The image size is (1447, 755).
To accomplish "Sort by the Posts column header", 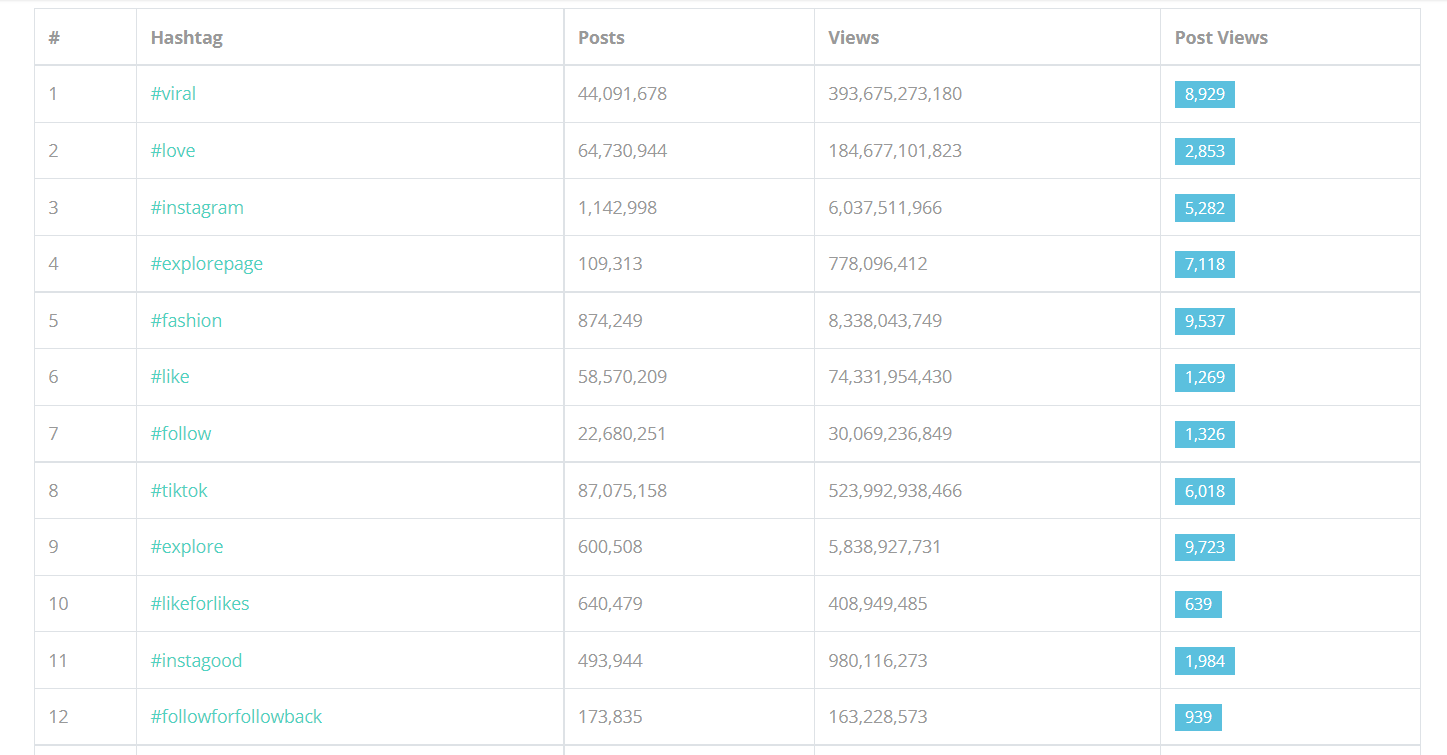I will (600, 37).
